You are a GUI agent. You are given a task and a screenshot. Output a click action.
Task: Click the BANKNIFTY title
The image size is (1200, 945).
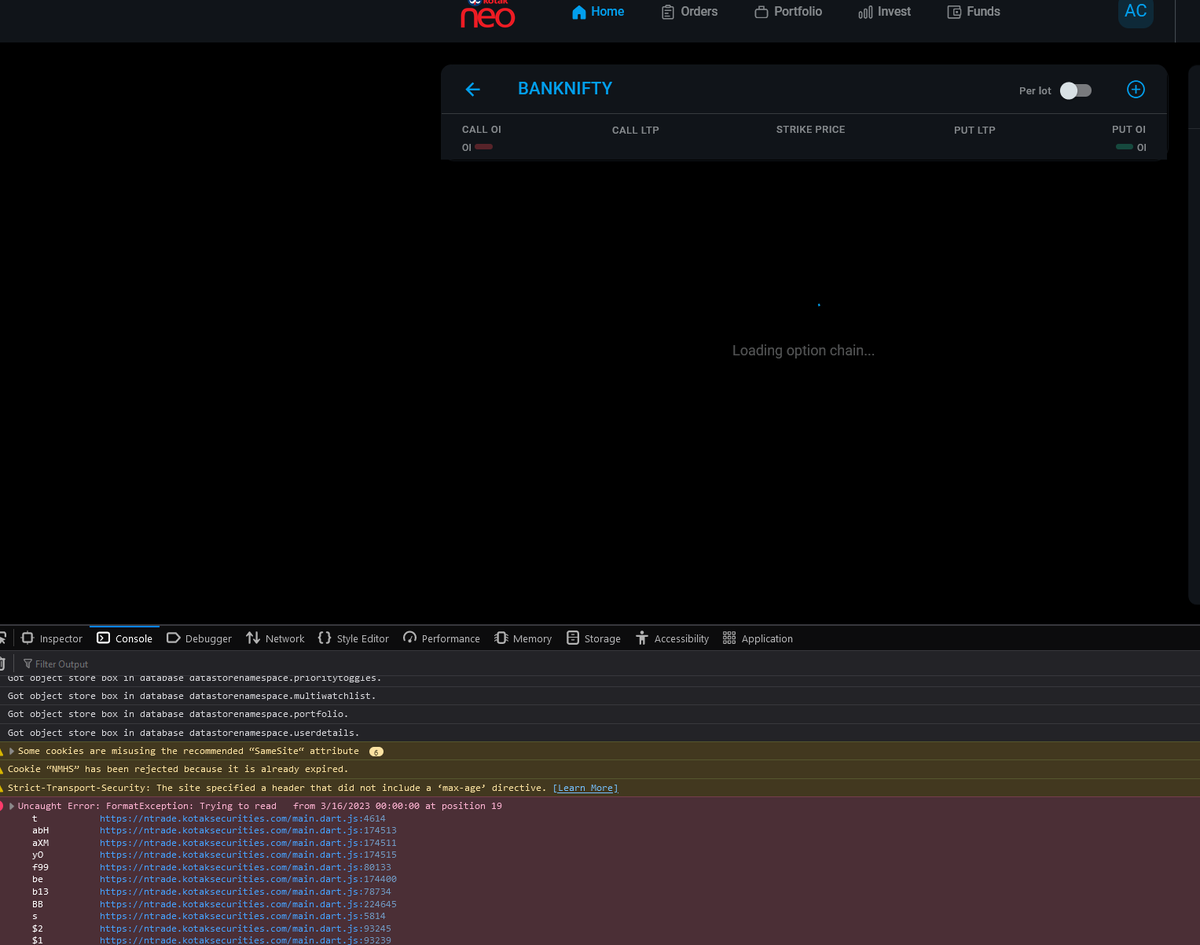click(x=565, y=88)
